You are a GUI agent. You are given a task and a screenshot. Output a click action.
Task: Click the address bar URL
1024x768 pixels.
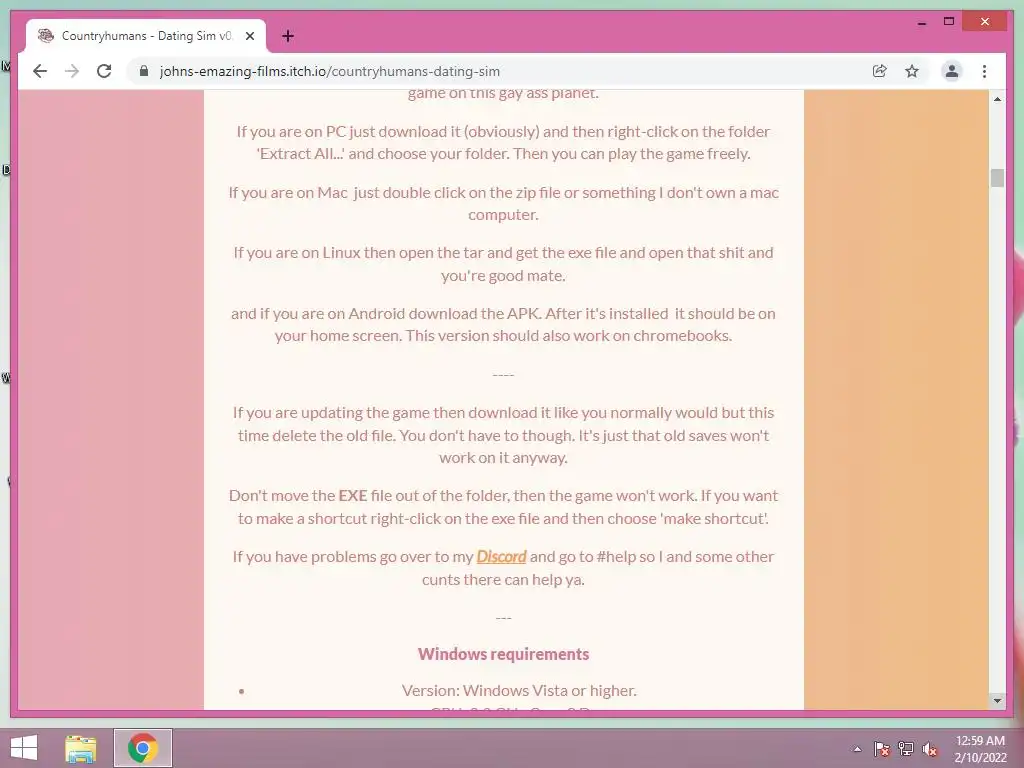coord(330,71)
